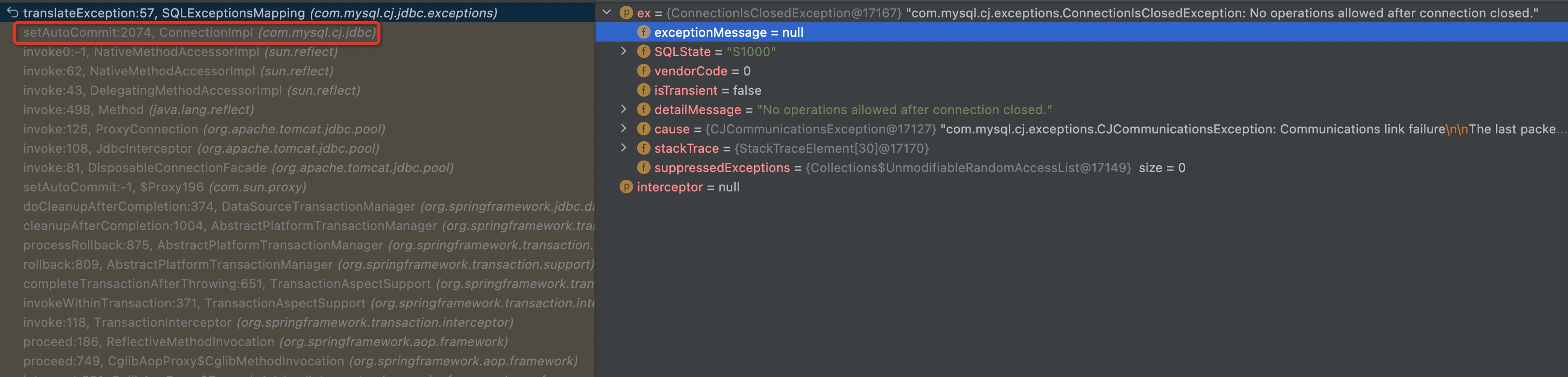
Task: Click the field icon next to vendorCode
Action: tap(643, 71)
